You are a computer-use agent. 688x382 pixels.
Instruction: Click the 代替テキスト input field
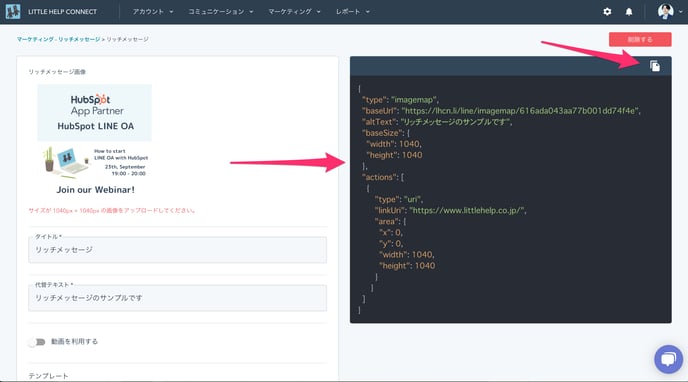tap(177, 298)
